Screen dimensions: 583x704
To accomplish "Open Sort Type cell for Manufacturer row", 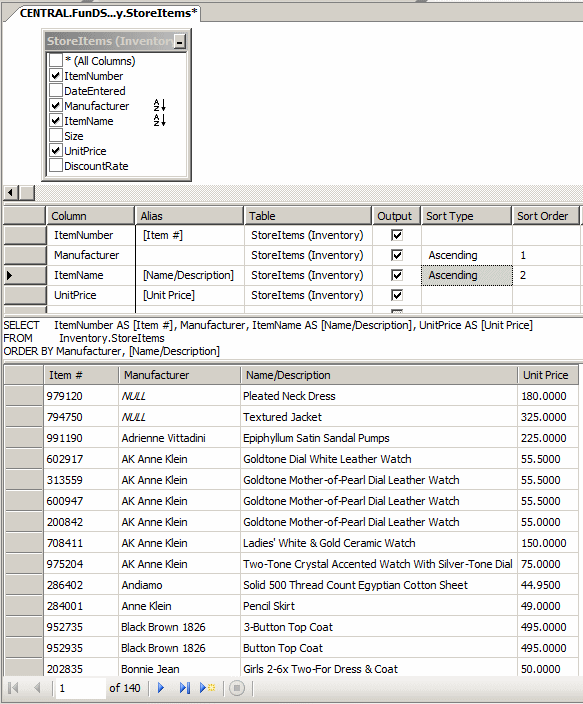I will pyautogui.click(x=467, y=255).
